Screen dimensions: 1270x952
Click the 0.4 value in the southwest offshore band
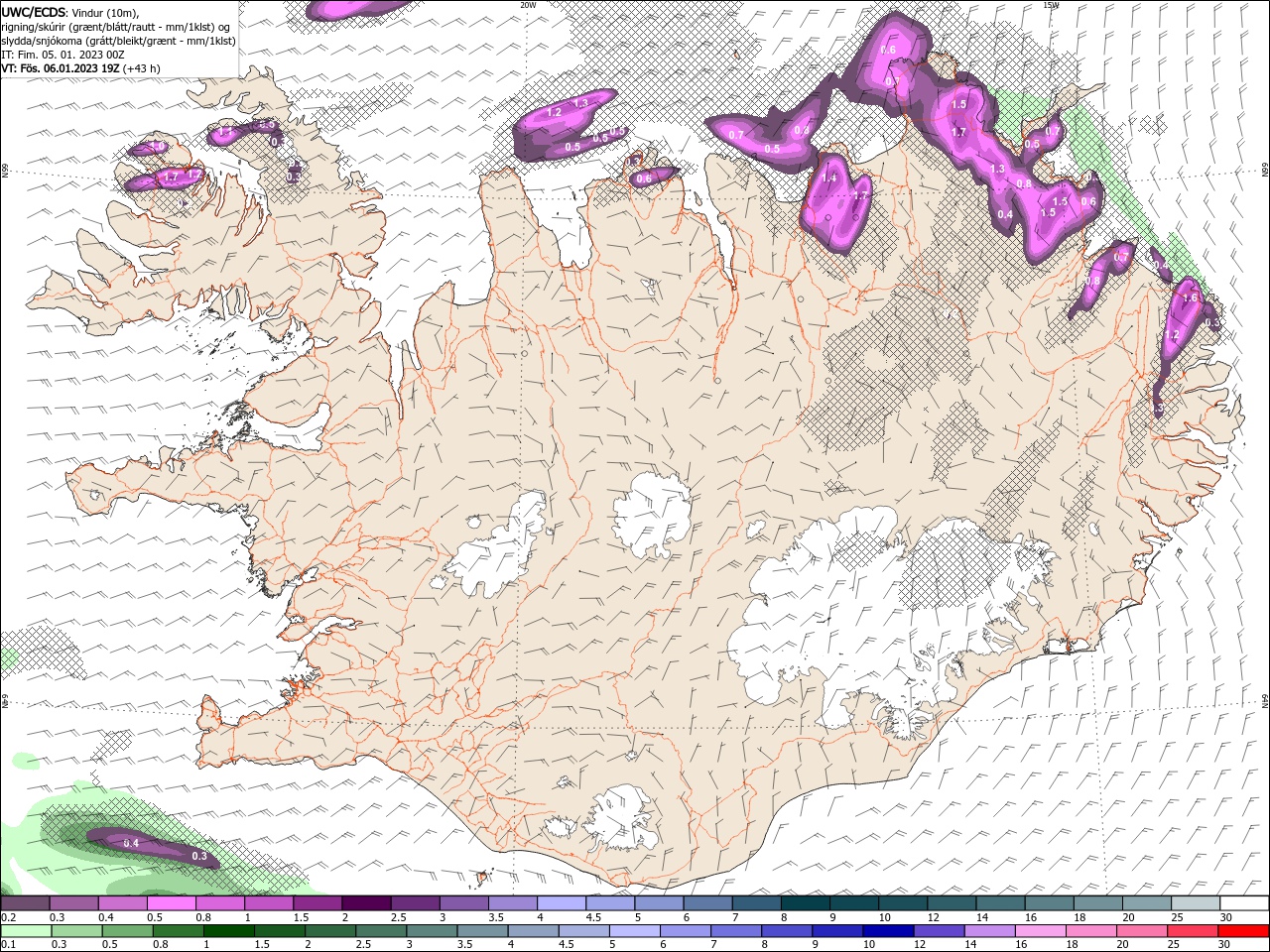tap(131, 843)
